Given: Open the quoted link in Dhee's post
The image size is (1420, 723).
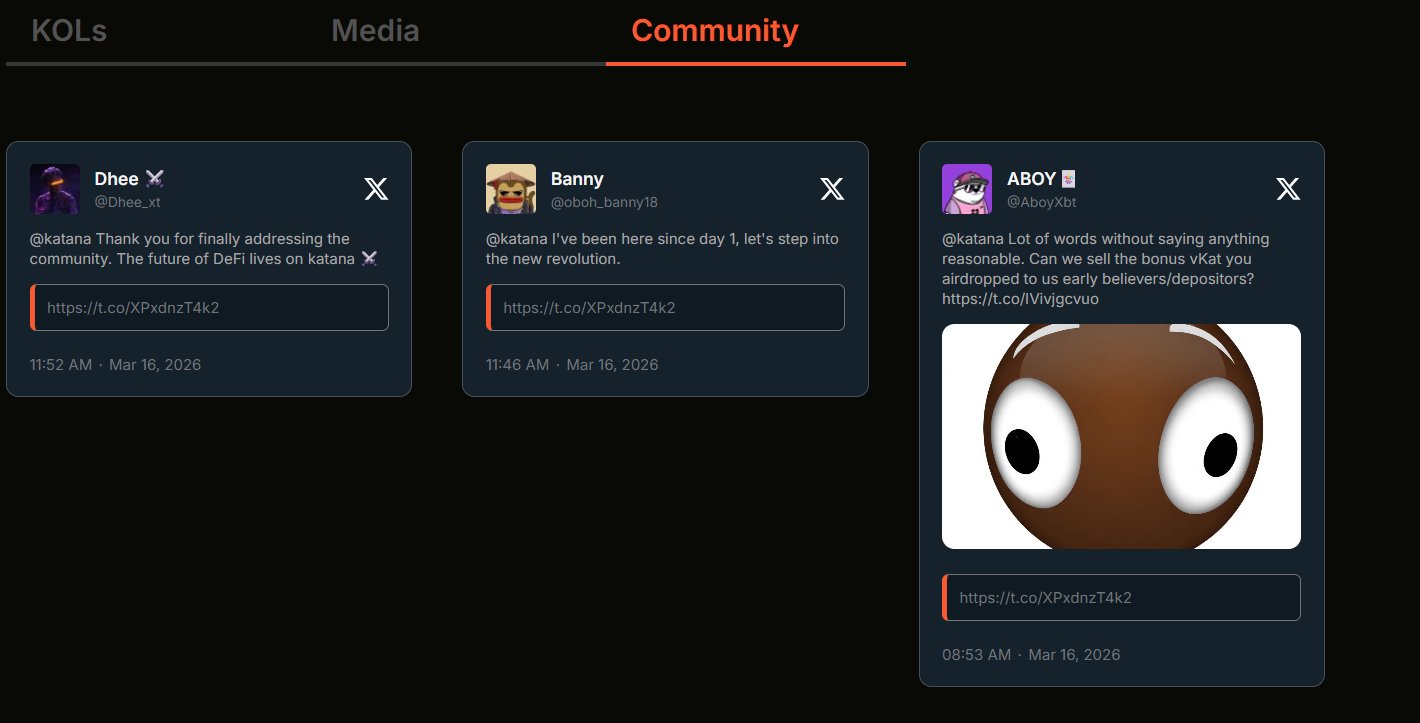Looking at the screenshot, I should pos(210,307).
